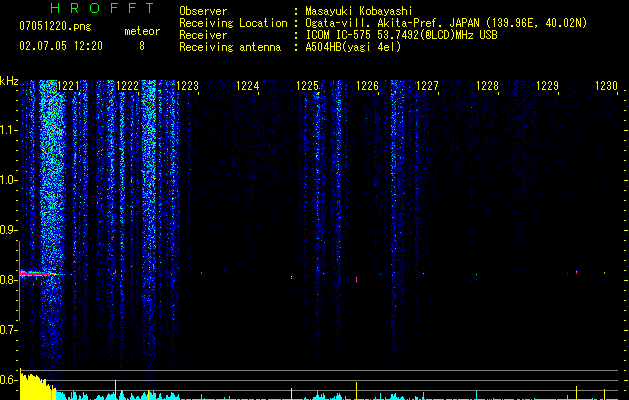Click time marker 1229
The height and width of the screenshot is (400, 629).
coord(547,86)
